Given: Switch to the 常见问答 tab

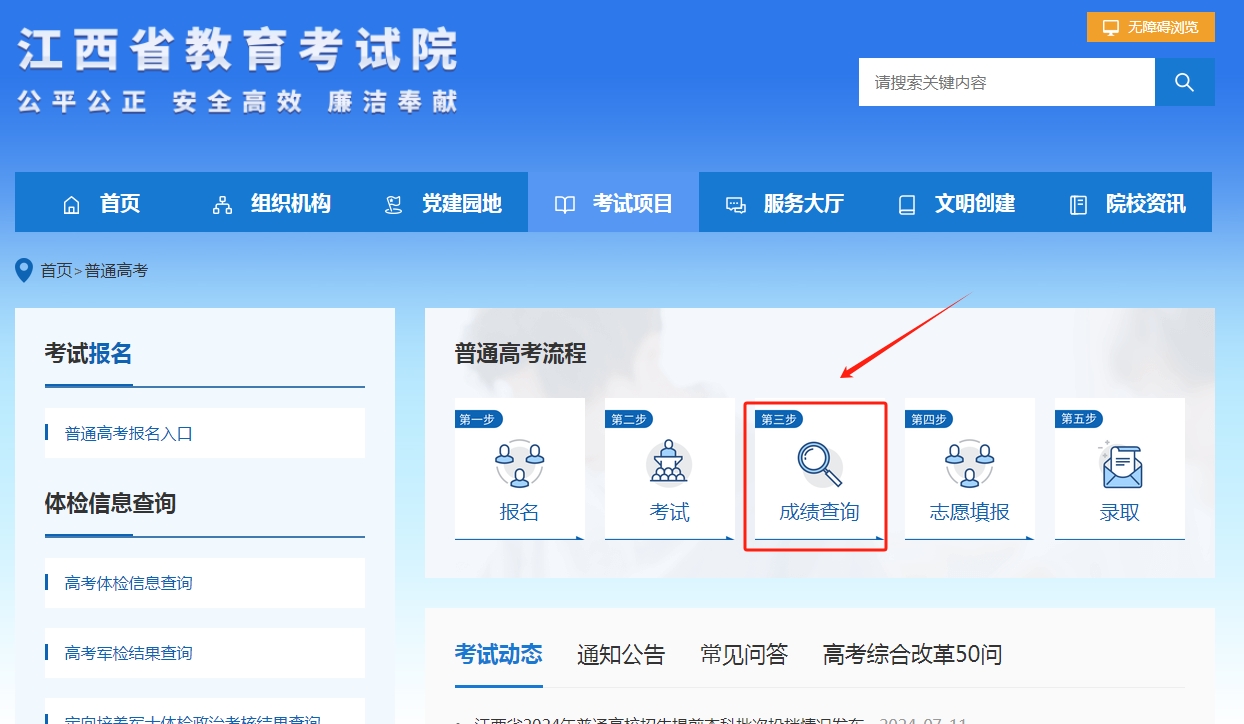Looking at the screenshot, I should click(744, 655).
